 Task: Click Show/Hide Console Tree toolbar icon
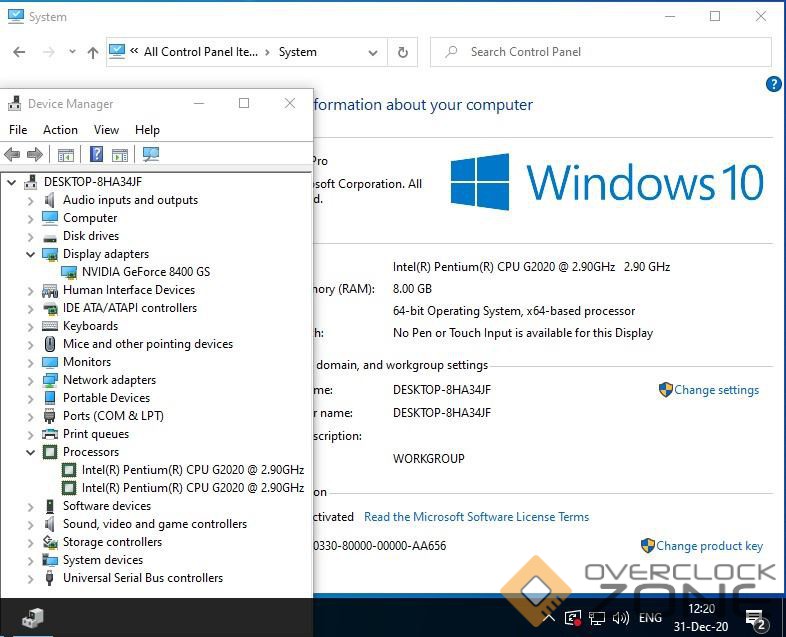coord(66,154)
